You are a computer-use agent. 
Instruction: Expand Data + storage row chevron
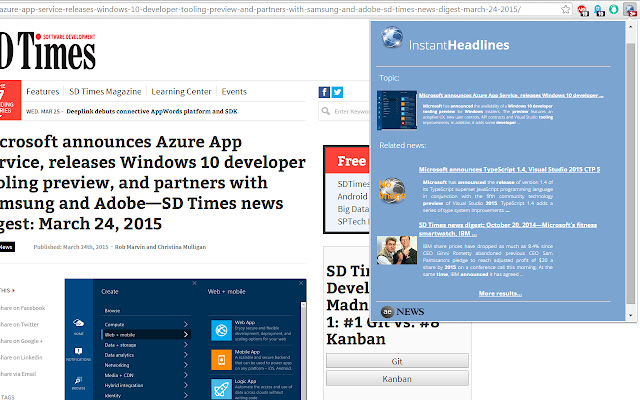pos(186,345)
